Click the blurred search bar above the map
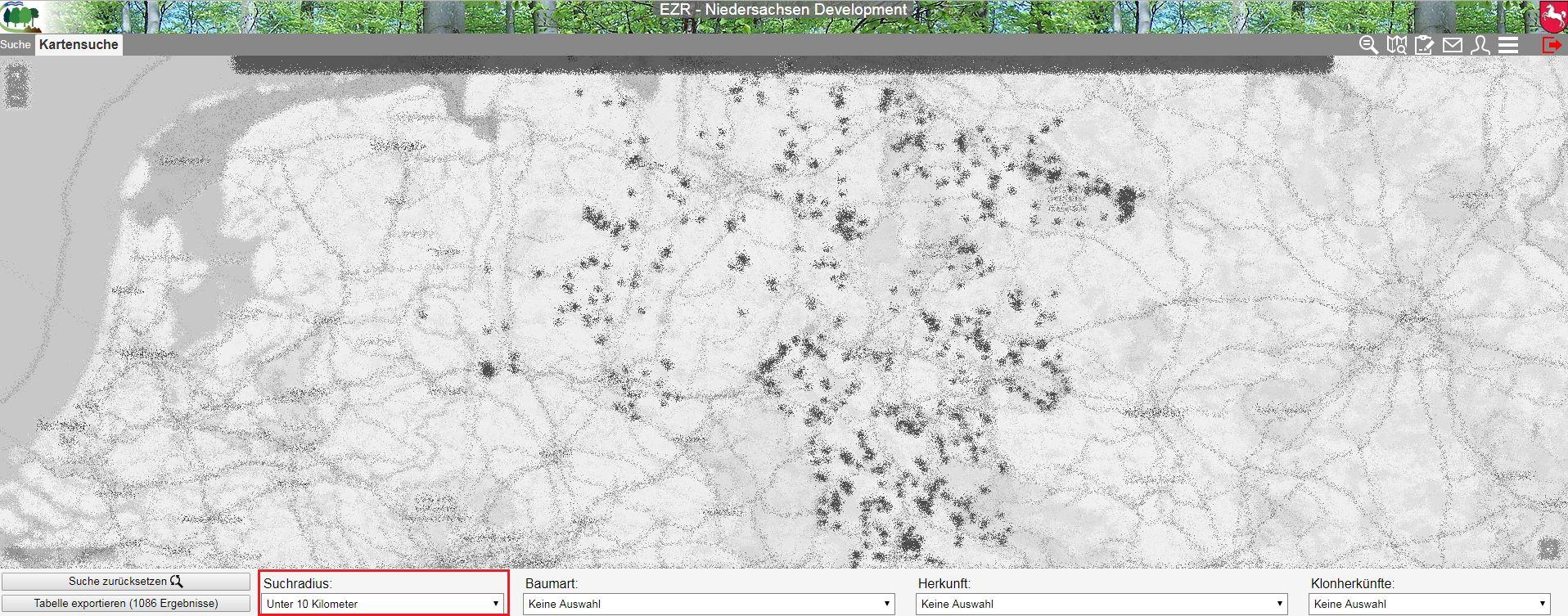 pyautogui.click(x=782, y=65)
